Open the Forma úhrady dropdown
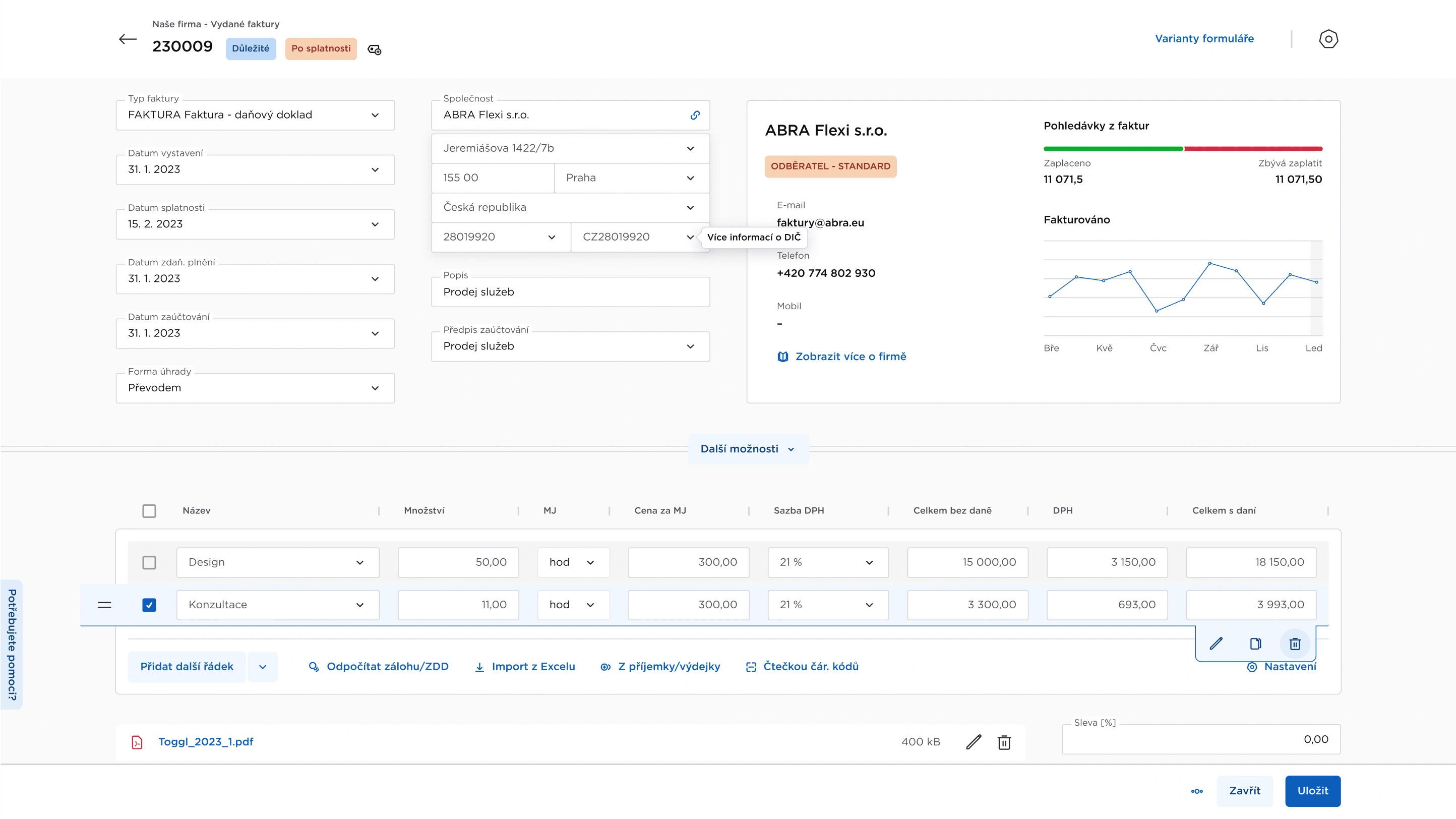 (x=255, y=388)
